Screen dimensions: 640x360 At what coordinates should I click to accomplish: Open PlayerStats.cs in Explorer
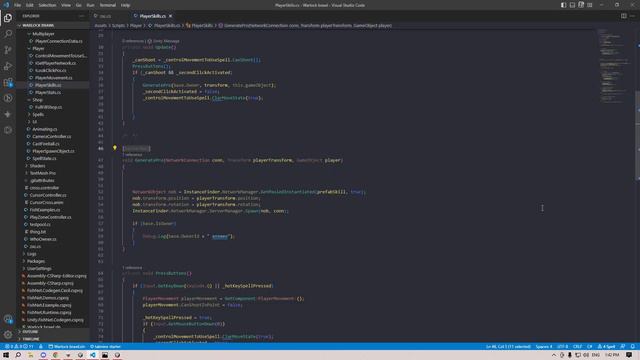coord(48,92)
